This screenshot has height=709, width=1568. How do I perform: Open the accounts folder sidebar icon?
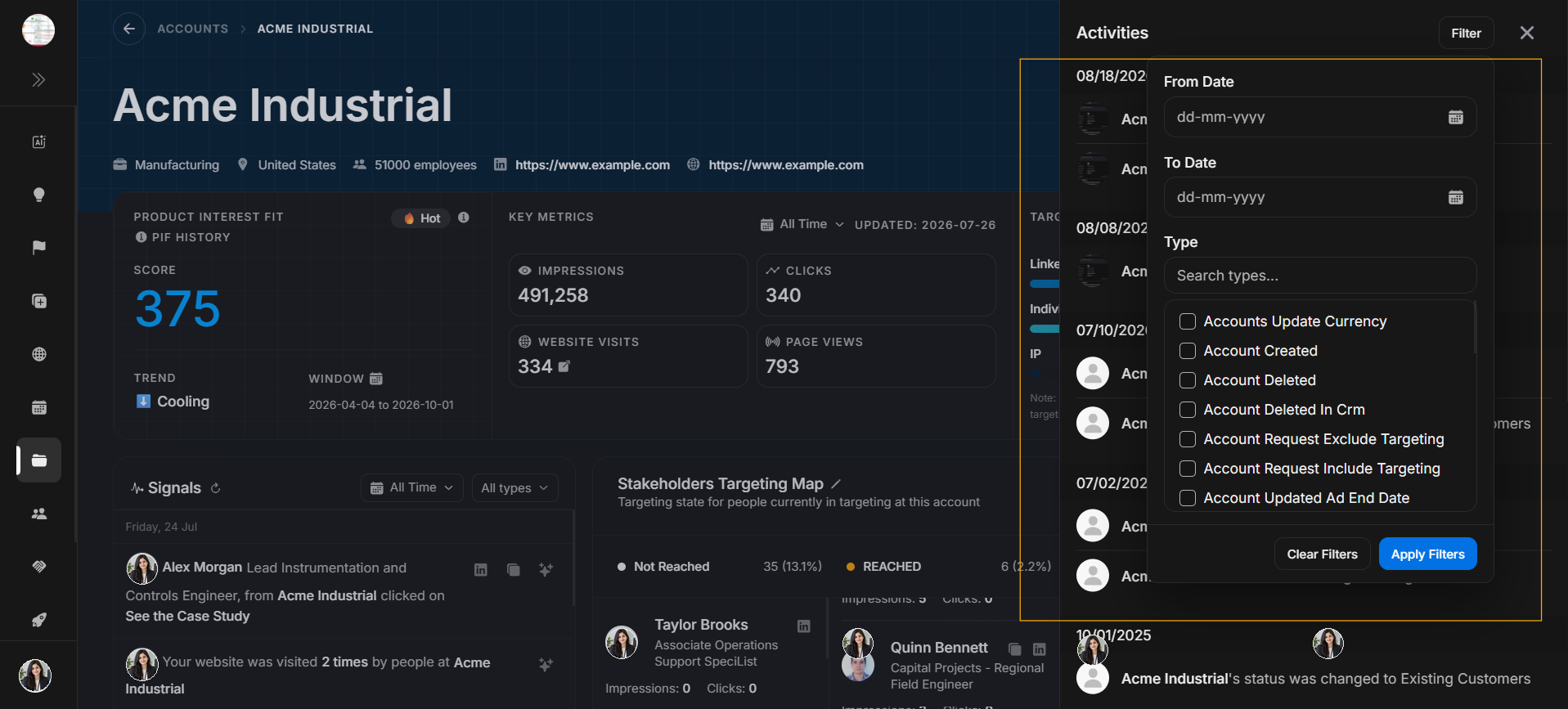(38, 460)
